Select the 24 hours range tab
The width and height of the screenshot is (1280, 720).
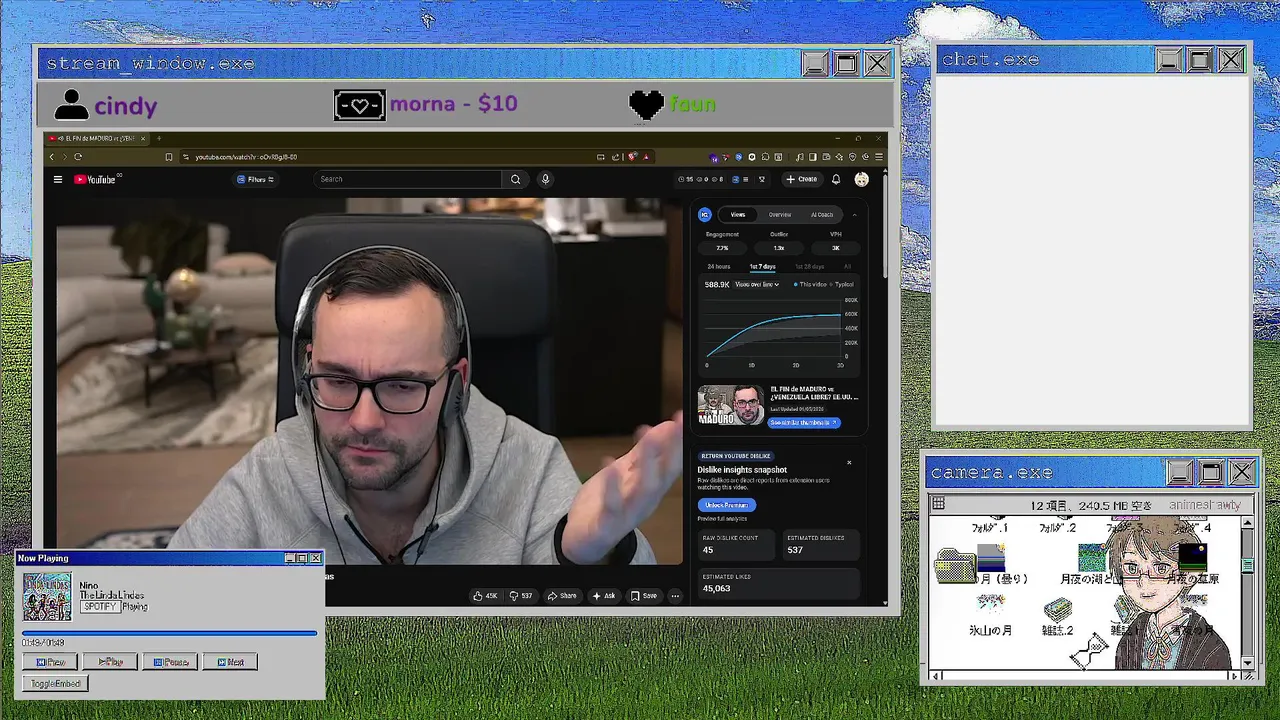719,267
